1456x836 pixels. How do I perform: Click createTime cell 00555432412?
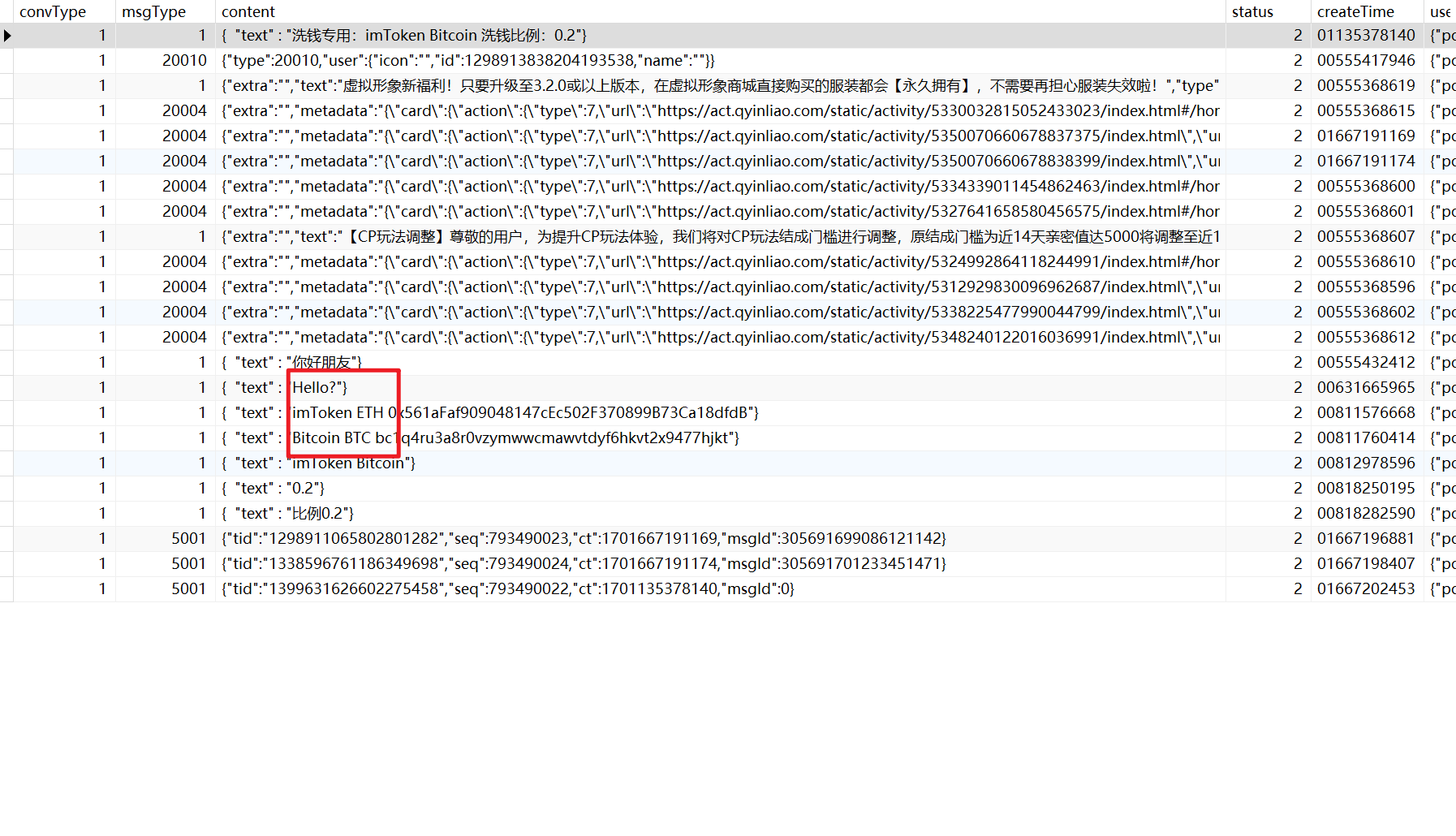tap(1367, 363)
